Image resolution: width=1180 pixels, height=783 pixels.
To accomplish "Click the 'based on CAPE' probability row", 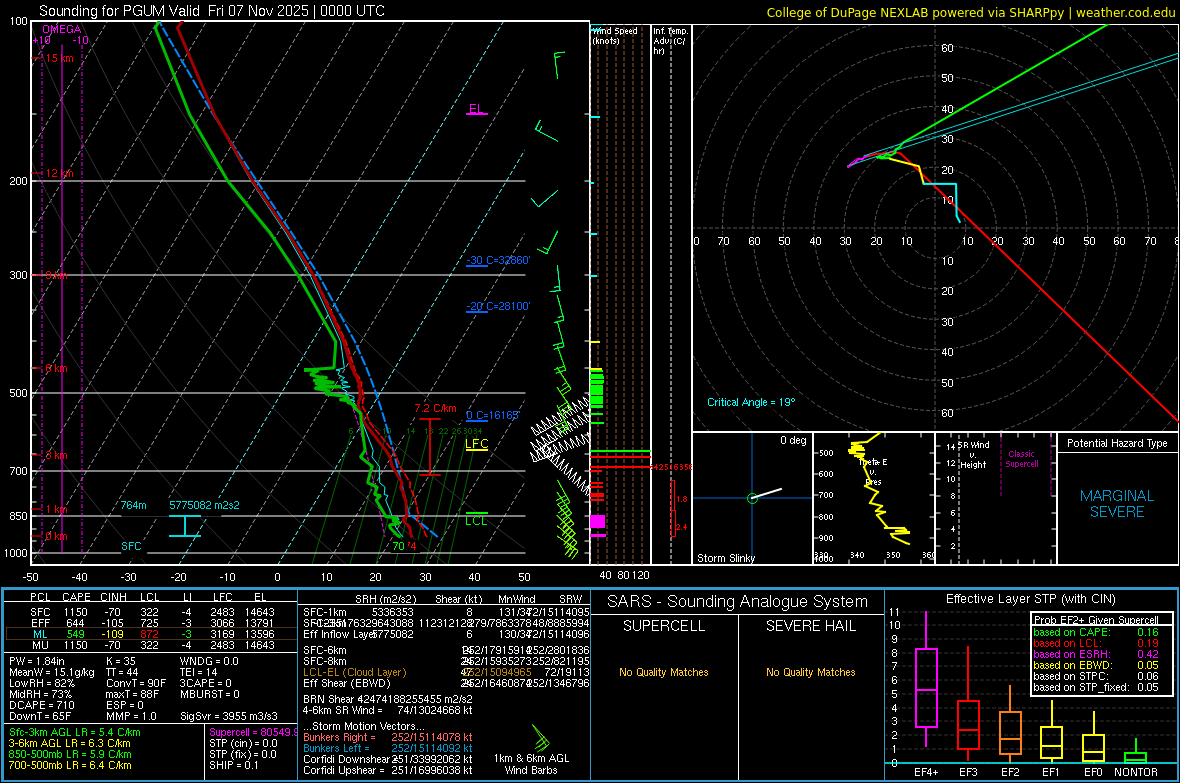I will (x=1096, y=632).
